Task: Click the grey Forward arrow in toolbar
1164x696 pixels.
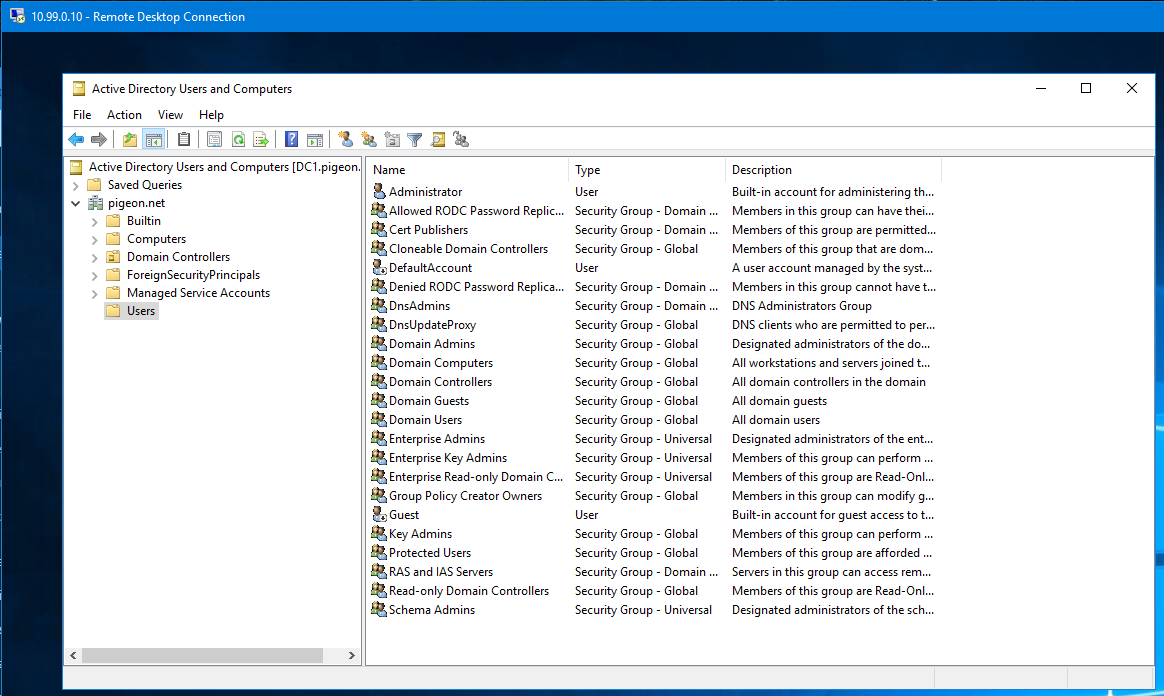Action: coord(99,139)
